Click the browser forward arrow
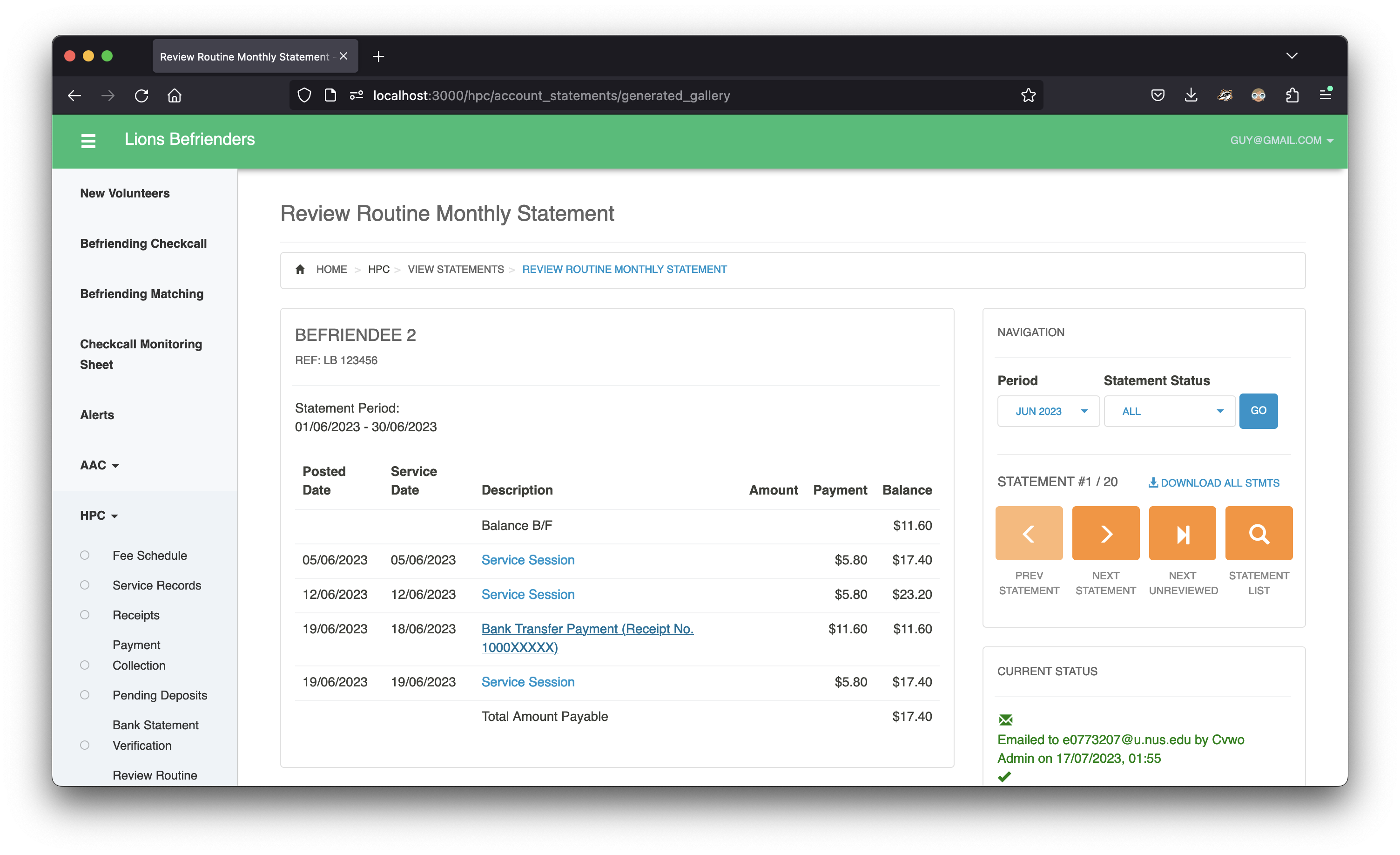This screenshot has height=855, width=1400. [x=108, y=95]
